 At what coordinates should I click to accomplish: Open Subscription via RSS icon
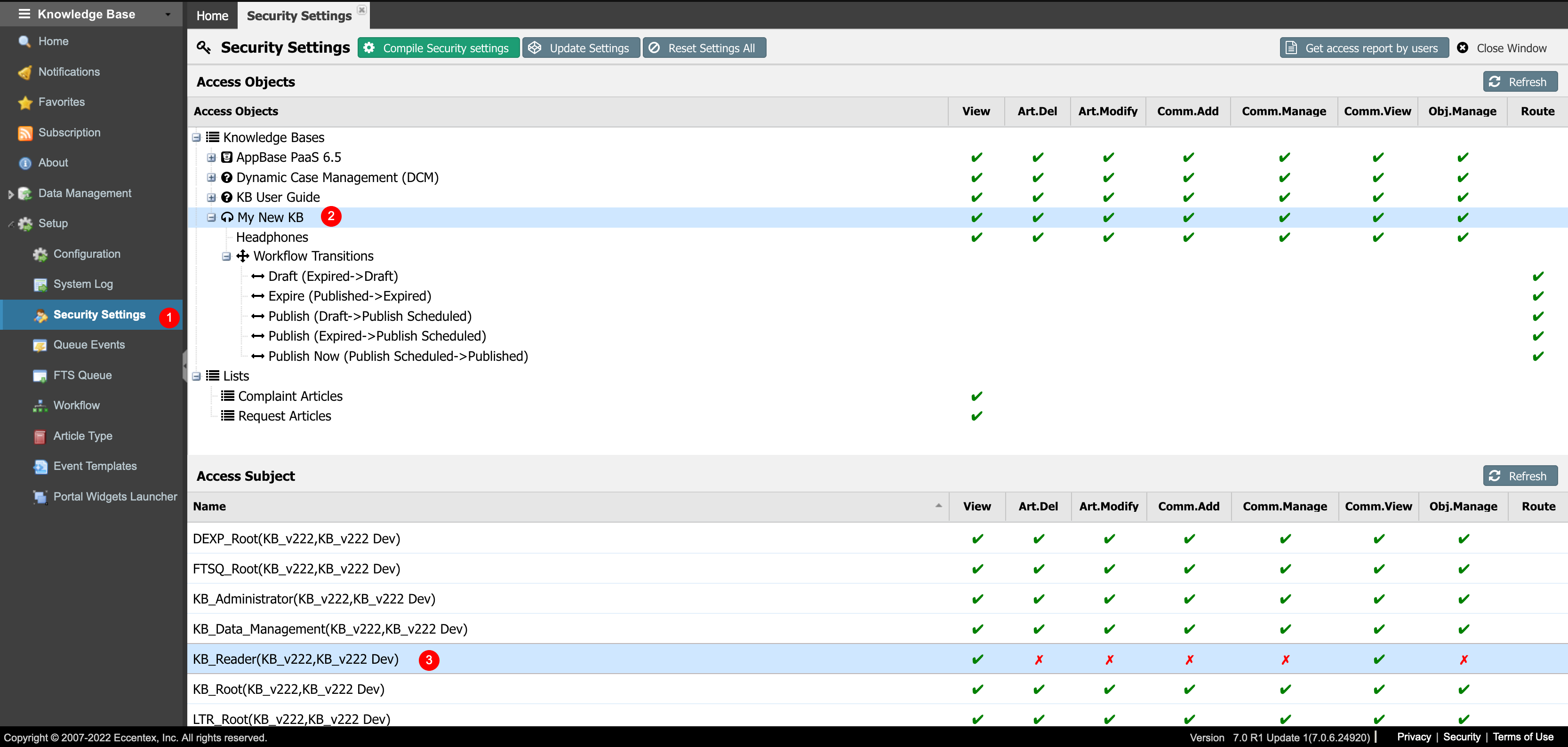(x=25, y=133)
